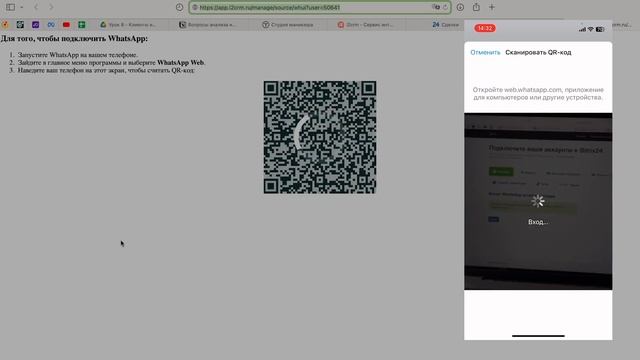640x360 pixels.
Task: Click the battery icon on phone status bar
Action: (600, 29)
